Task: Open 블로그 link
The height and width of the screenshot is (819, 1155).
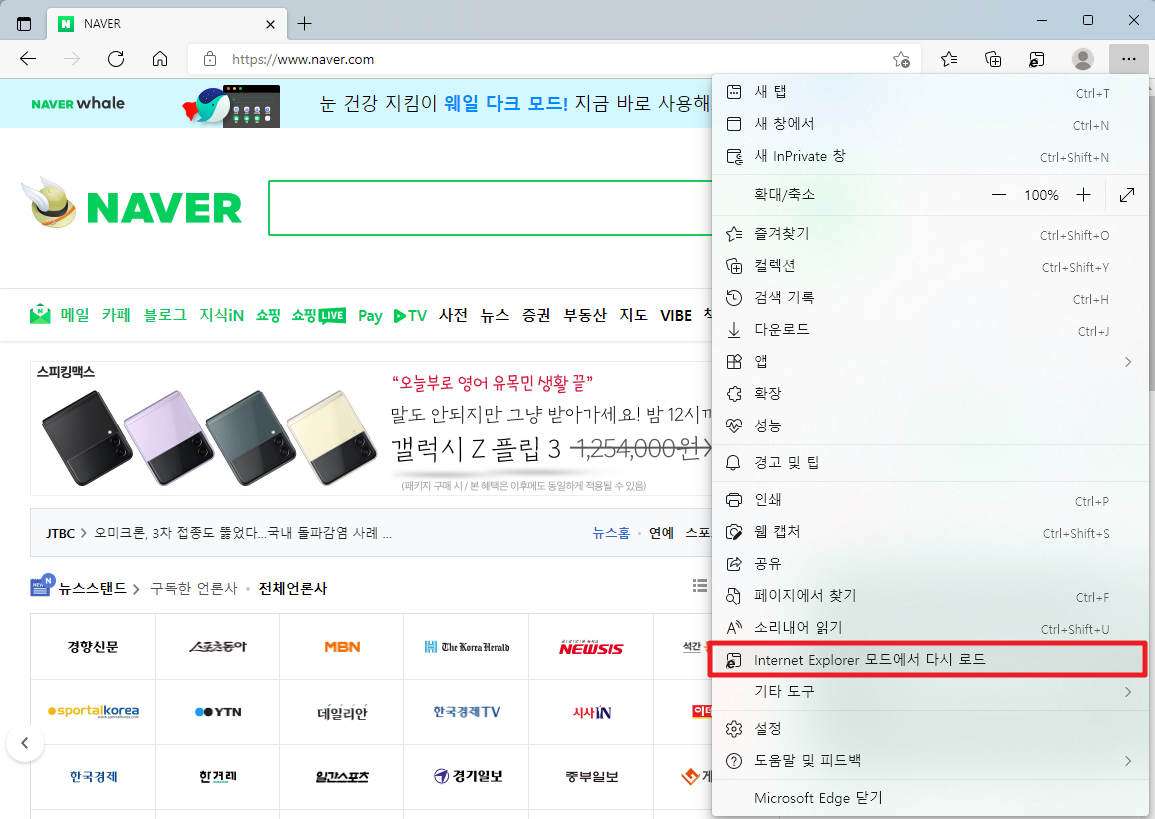Action: (x=165, y=315)
